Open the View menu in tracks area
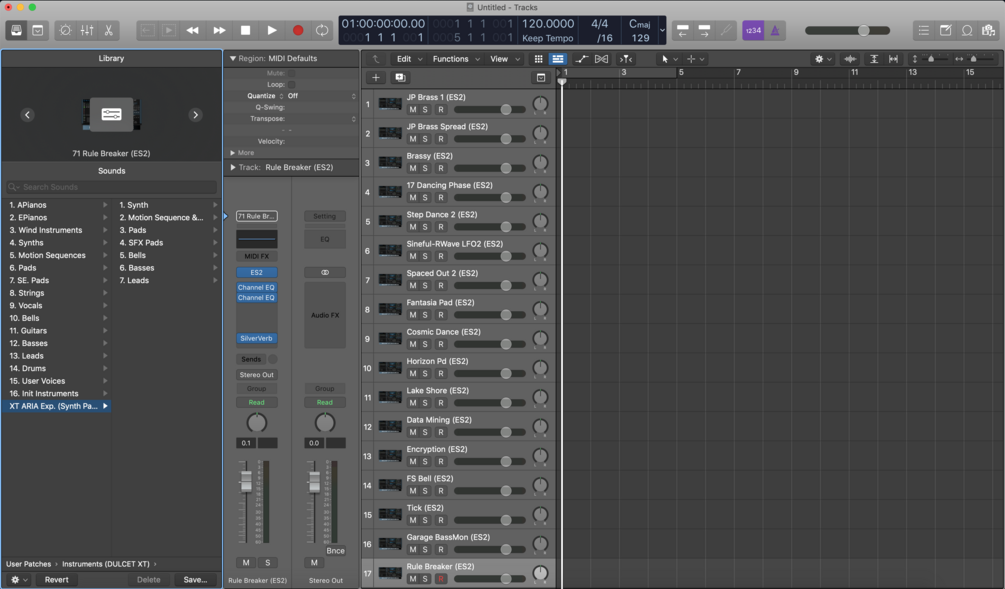 (504, 59)
